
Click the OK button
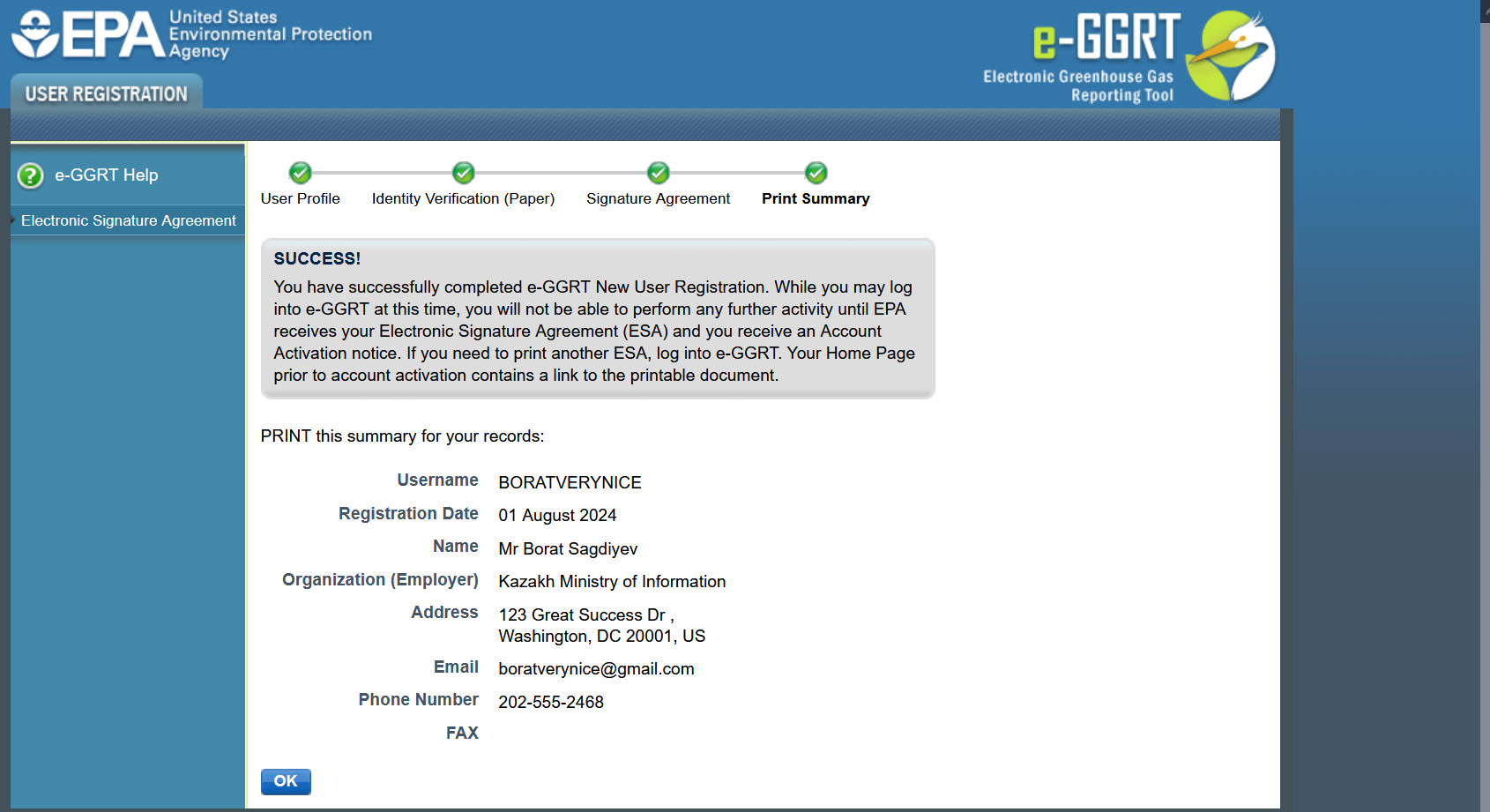coord(286,781)
